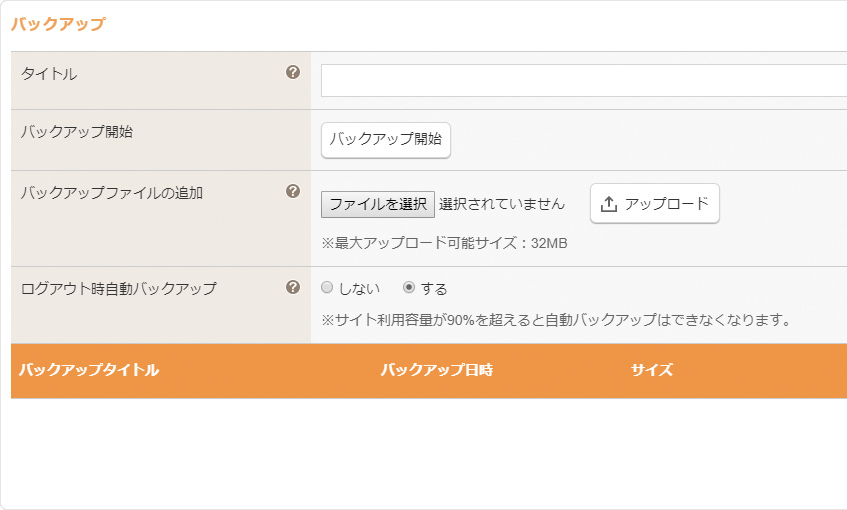The image size is (847, 510).
Task: Click the ログアウト時自動バックアップ row label
Action: [x=119, y=289]
